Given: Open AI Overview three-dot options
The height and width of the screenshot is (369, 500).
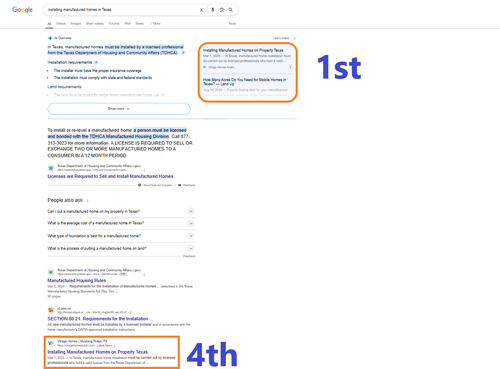Looking at the screenshot, I should [x=295, y=38].
